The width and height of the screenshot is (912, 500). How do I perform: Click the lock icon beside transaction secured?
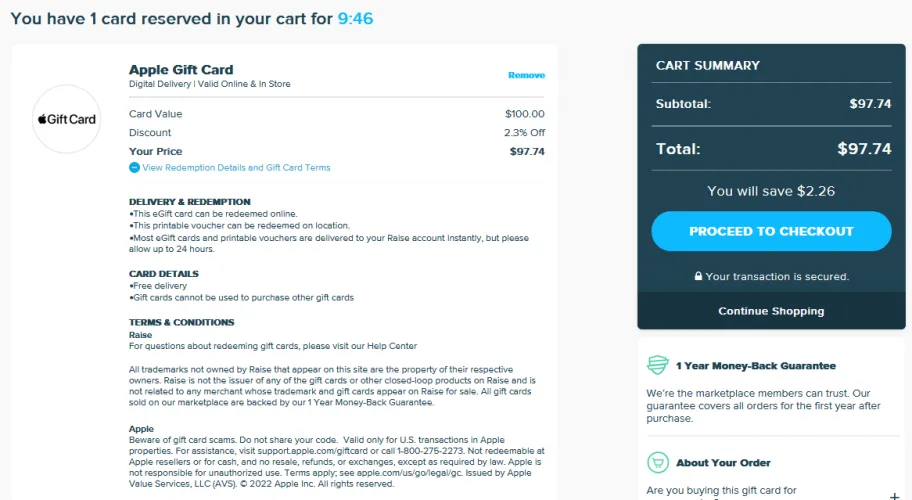[698, 277]
